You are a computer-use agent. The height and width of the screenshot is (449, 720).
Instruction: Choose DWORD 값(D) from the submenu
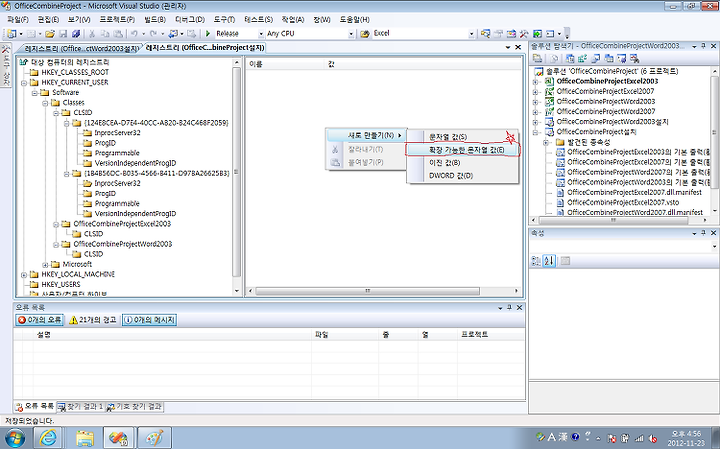pyautogui.click(x=462, y=175)
